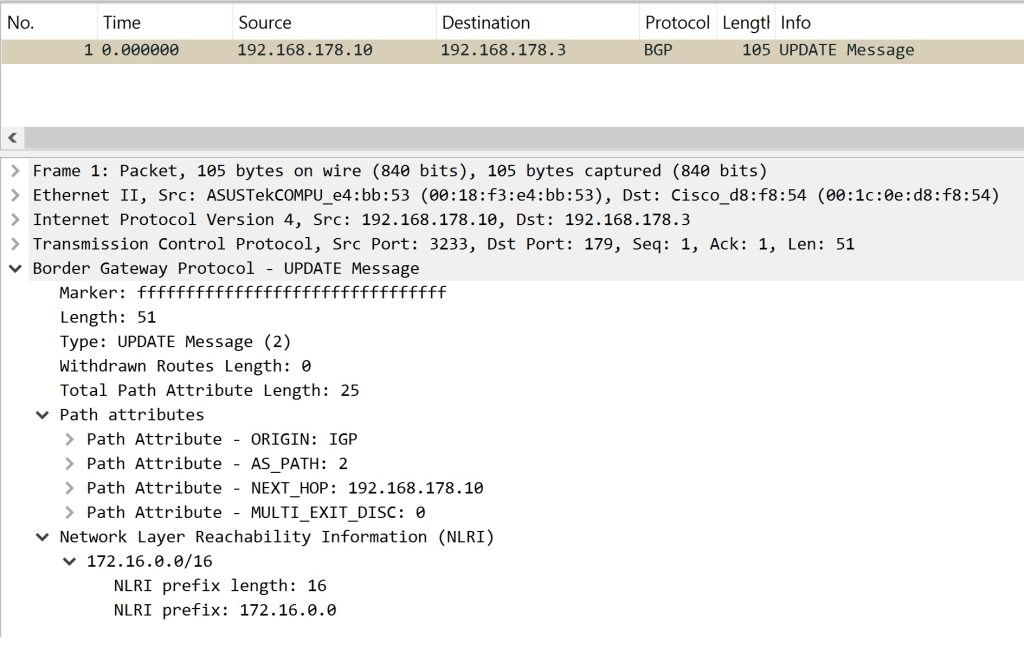
Task: Sort packets by Protocol column
Action: pyautogui.click(x=677, y=22)
